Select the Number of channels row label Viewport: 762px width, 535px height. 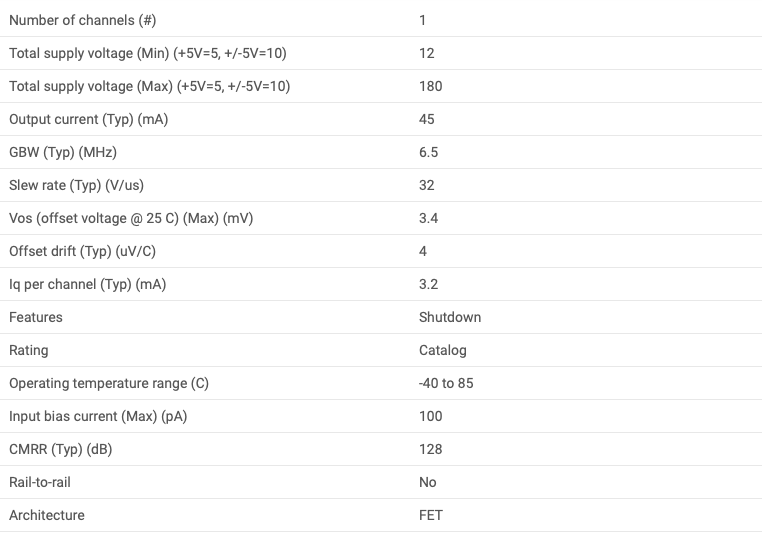tap(83, 20)
